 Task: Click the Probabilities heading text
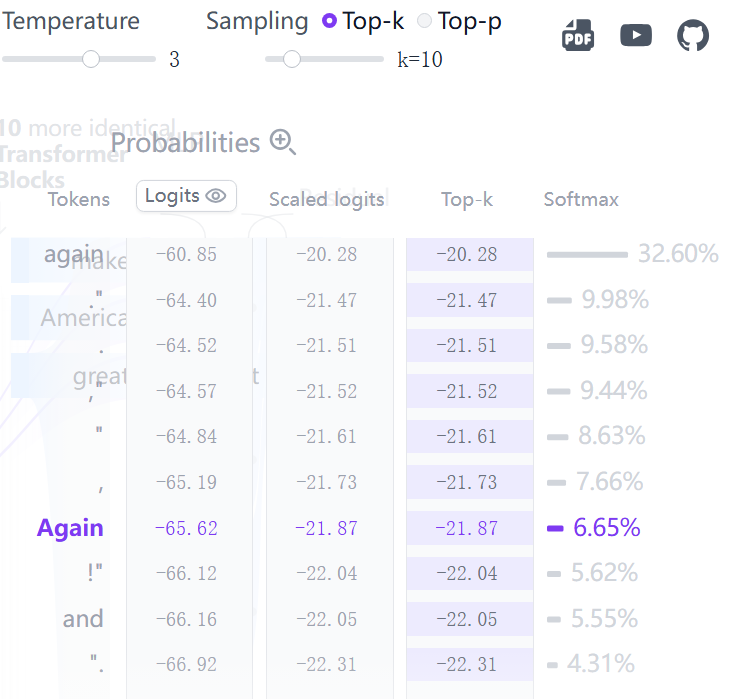point(185,142)
